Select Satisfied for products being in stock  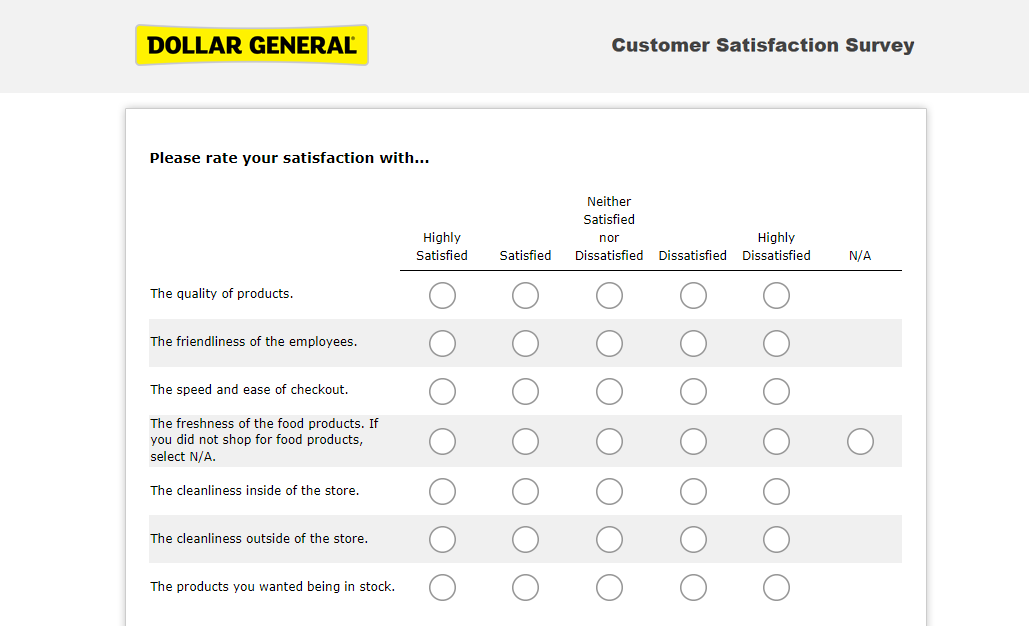coord(525,587)
